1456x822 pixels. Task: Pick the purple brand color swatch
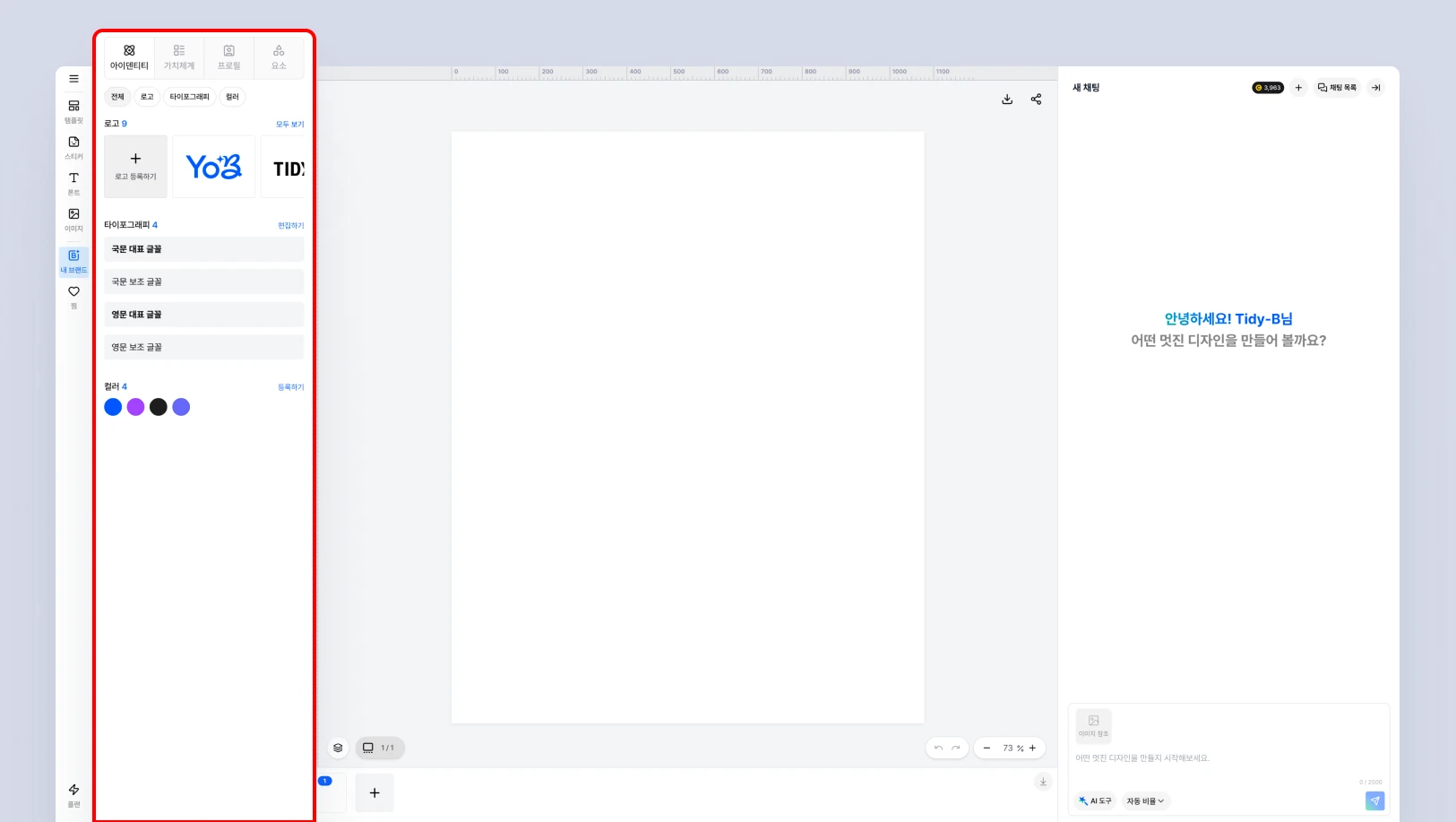[x=135, y=407]
